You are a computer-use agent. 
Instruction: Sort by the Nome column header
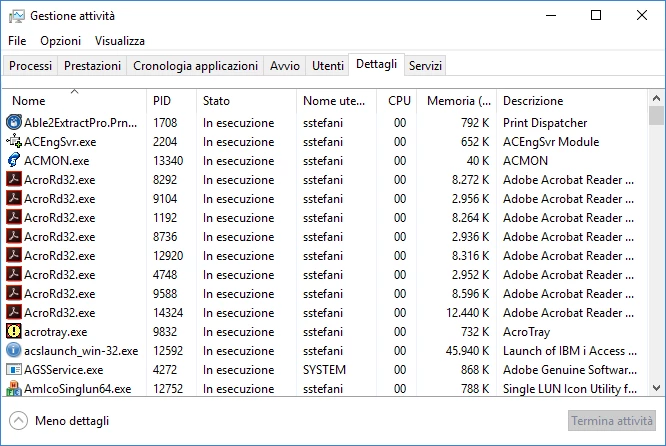tap(75, 101)
